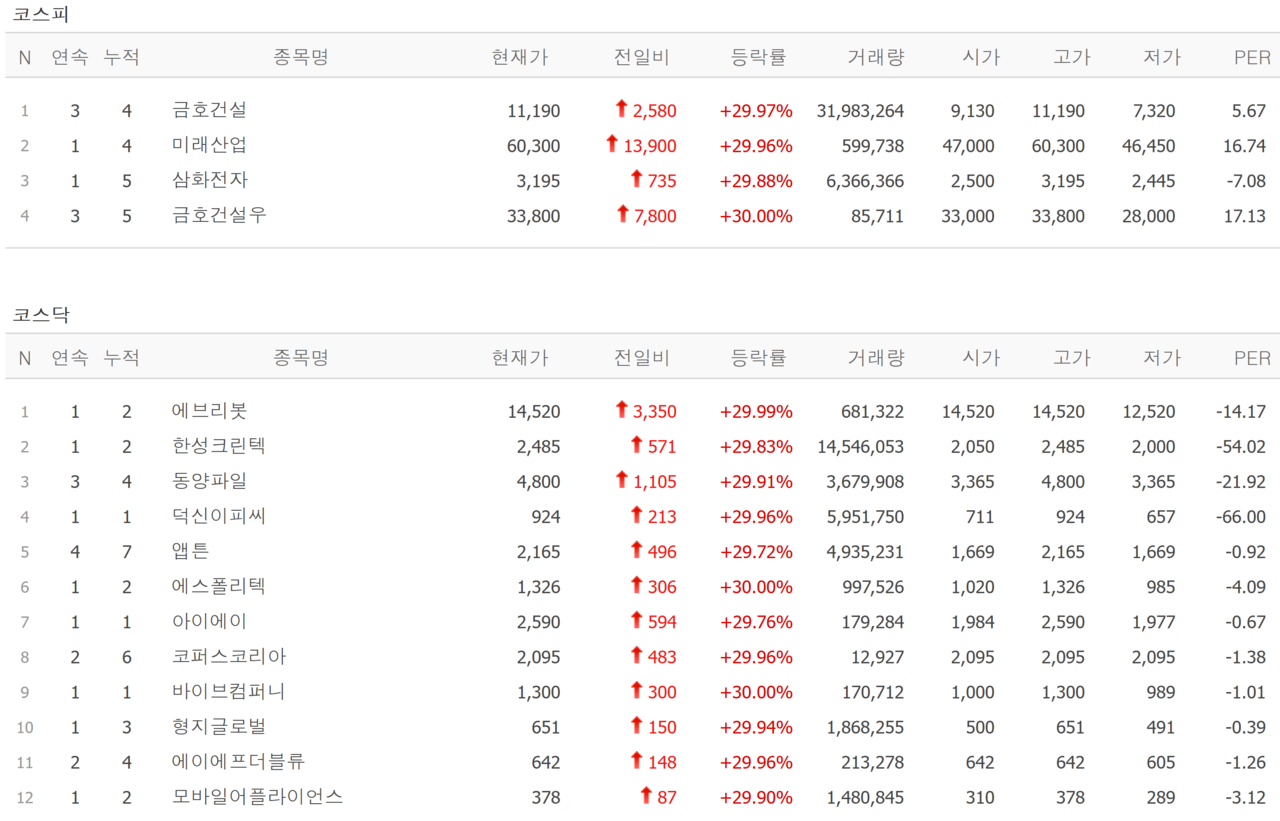Open the 삼화전자 stock link

click(x=209, y=180)
